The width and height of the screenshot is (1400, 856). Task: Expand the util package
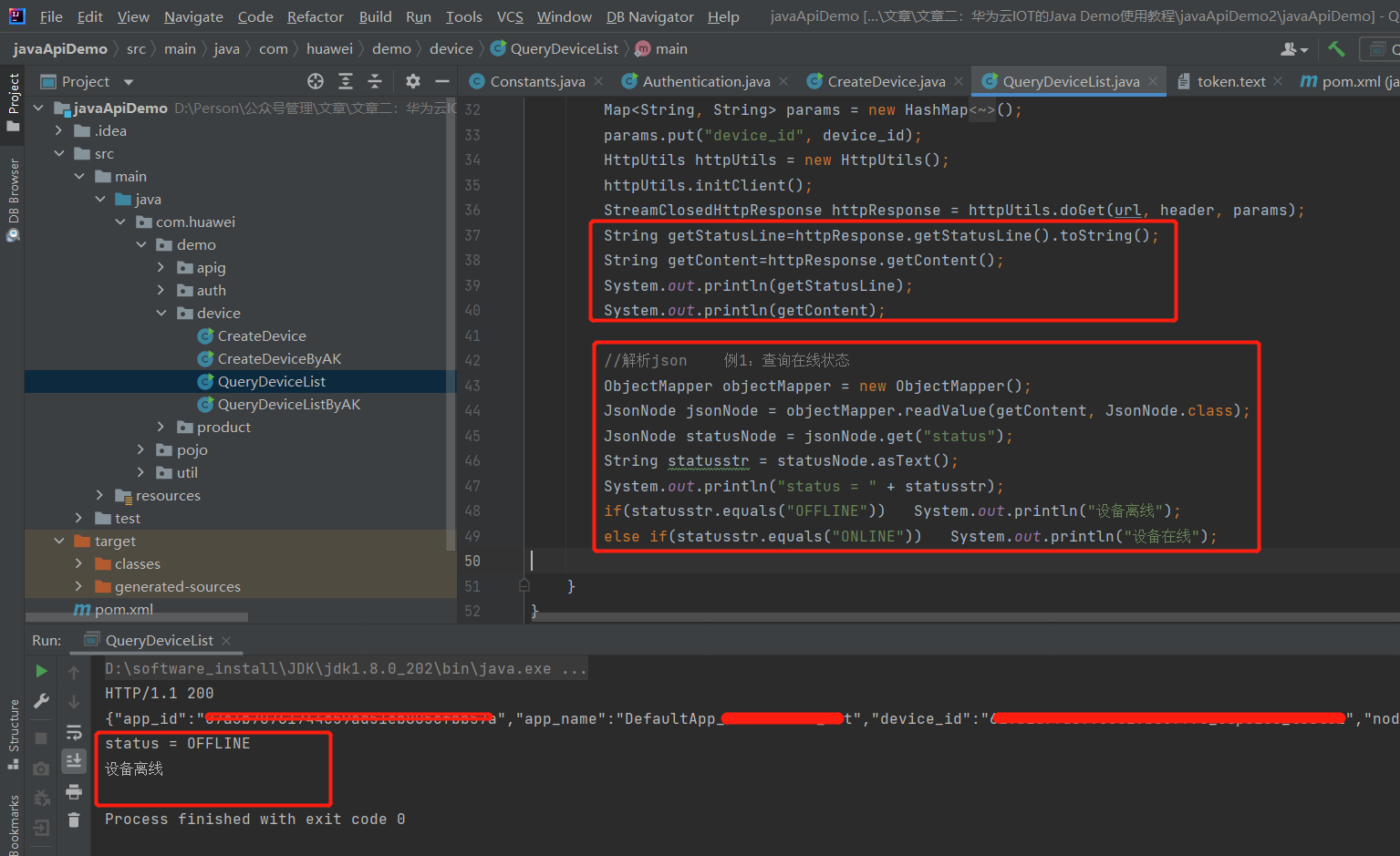click(140, 472)
